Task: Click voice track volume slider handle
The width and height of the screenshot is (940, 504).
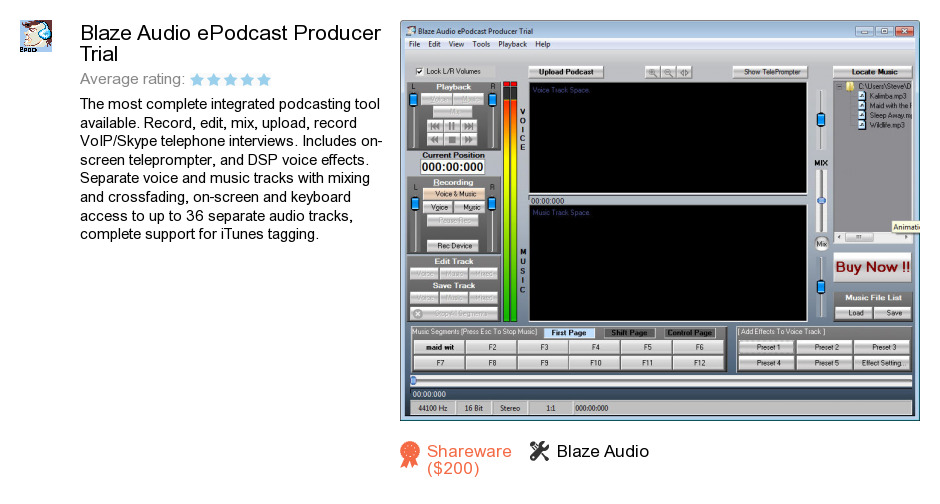Action: click(821, 120)
